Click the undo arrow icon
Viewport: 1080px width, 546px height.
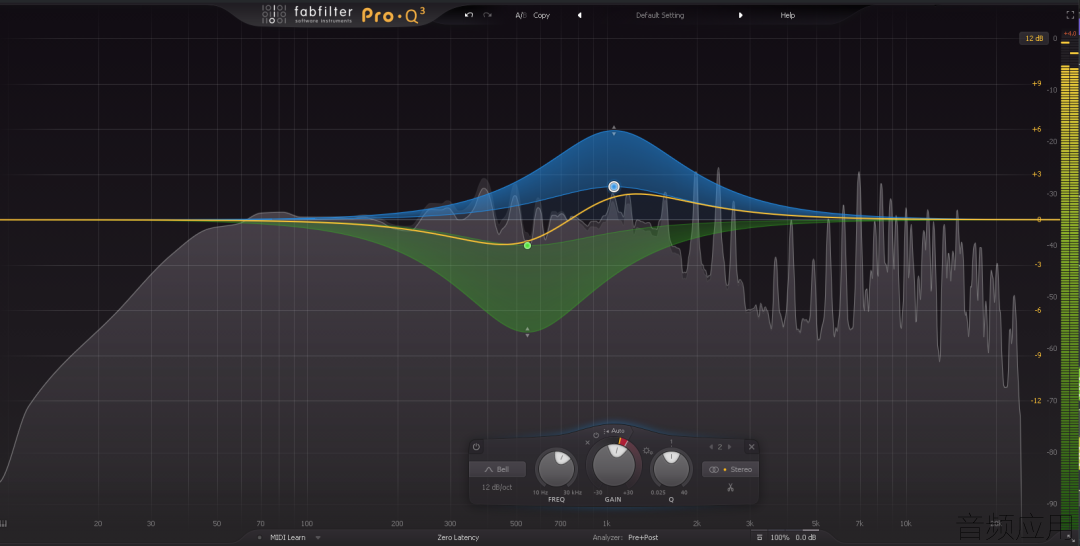tap(469, 15)
